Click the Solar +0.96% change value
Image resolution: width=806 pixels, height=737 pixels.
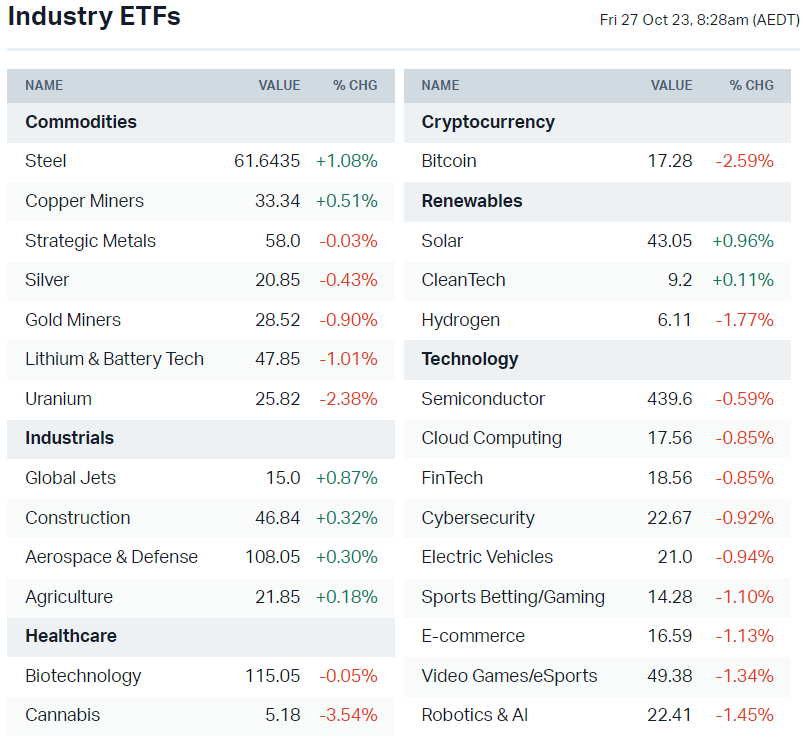point(742,241)
